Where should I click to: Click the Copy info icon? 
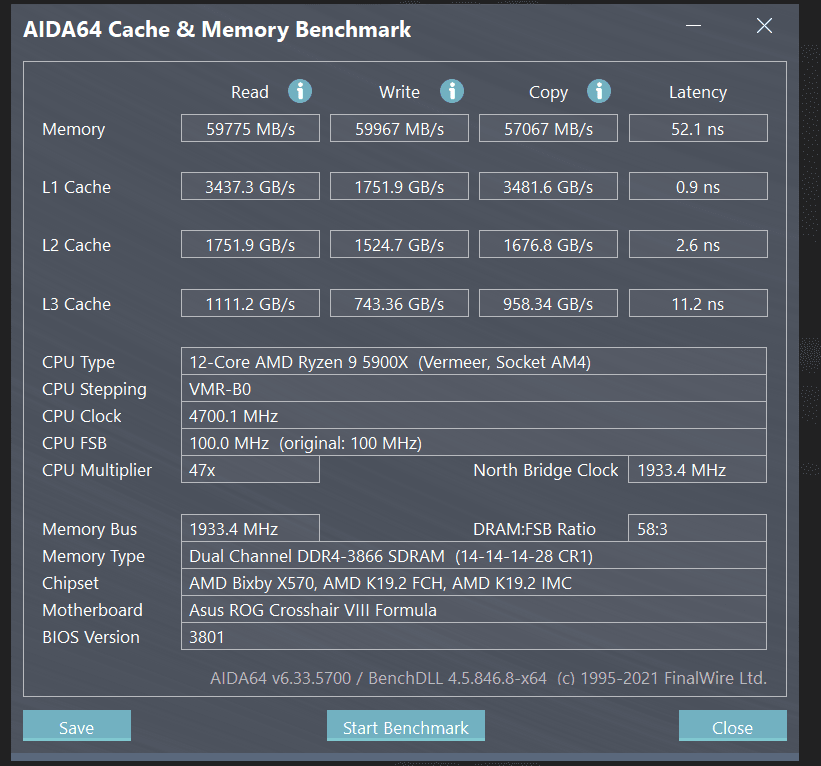click(x=598, y=91)
